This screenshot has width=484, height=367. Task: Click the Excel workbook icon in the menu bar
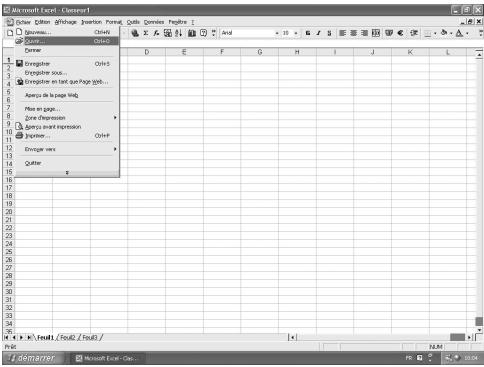10,22
